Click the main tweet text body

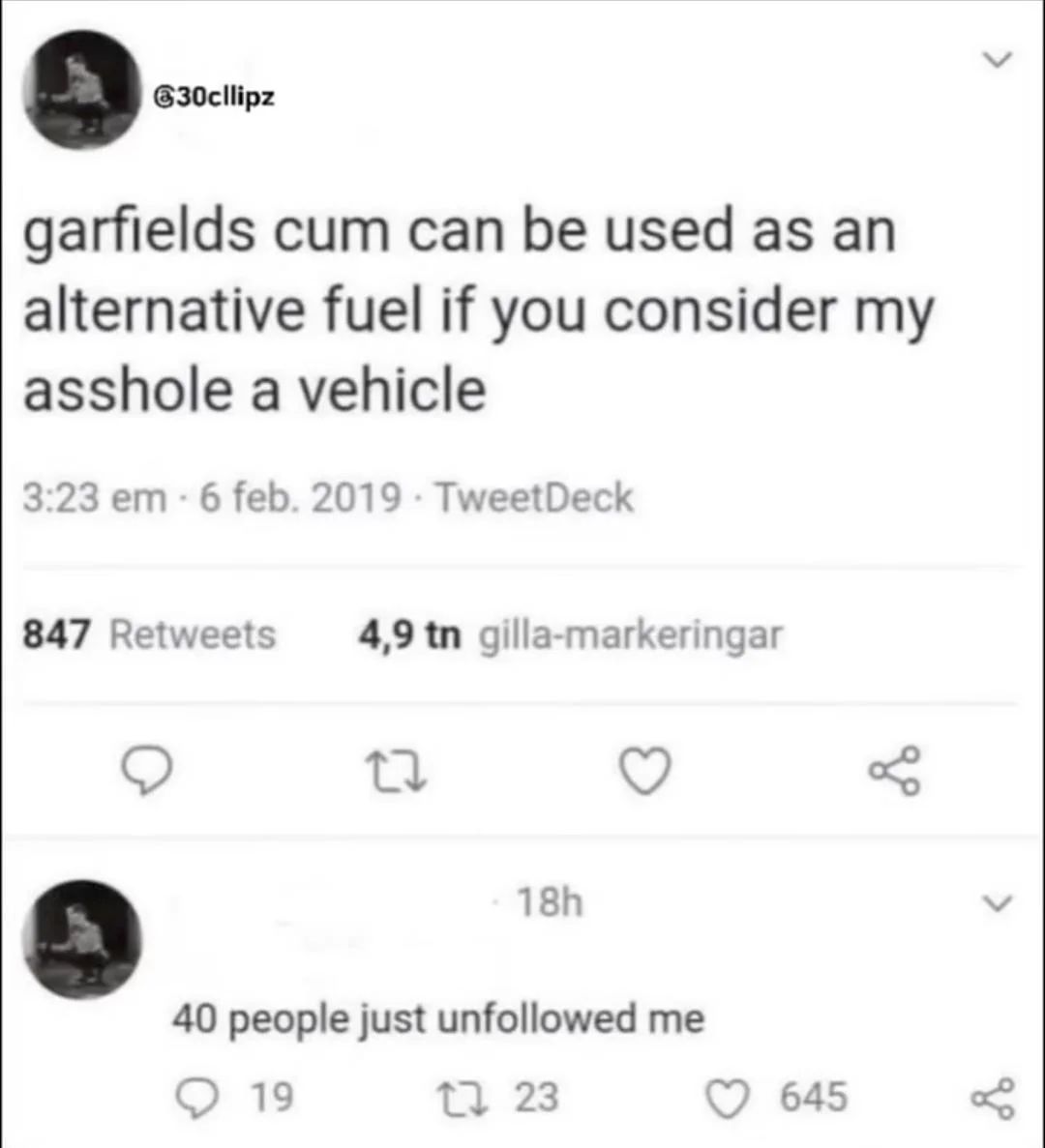point(479,310)
